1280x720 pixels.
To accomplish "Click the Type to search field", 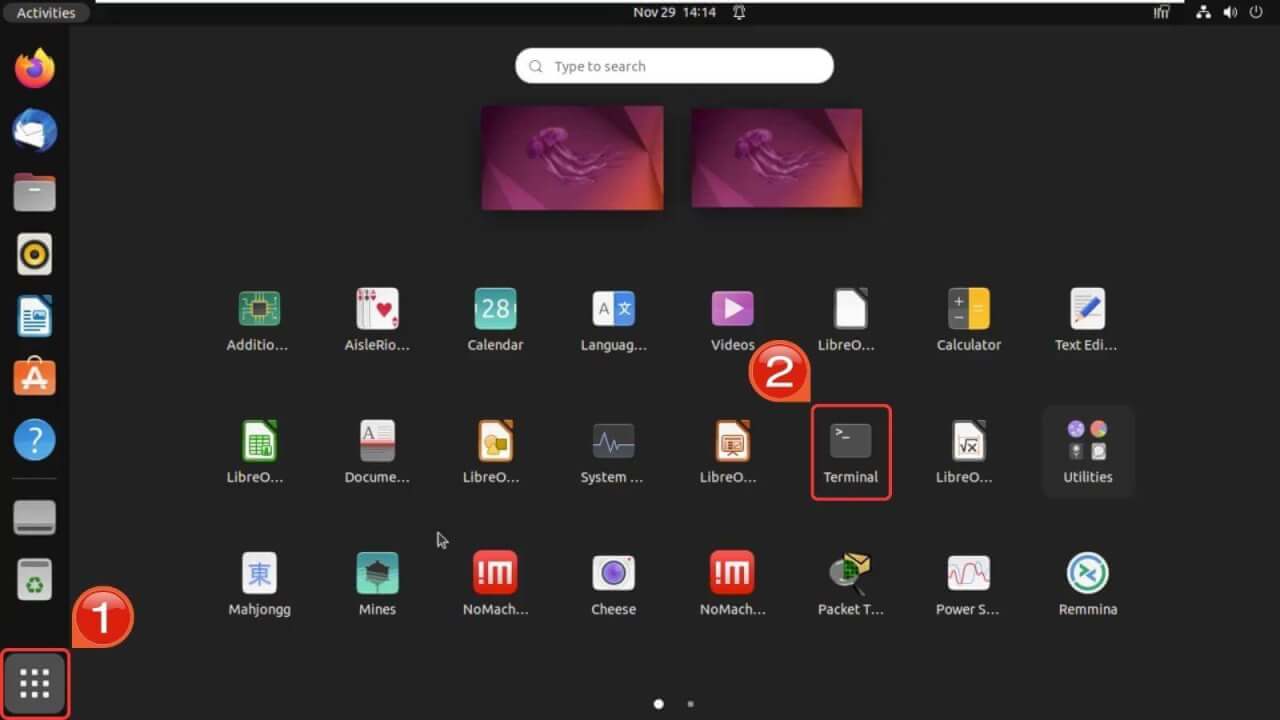I will (x=673, y=65).
